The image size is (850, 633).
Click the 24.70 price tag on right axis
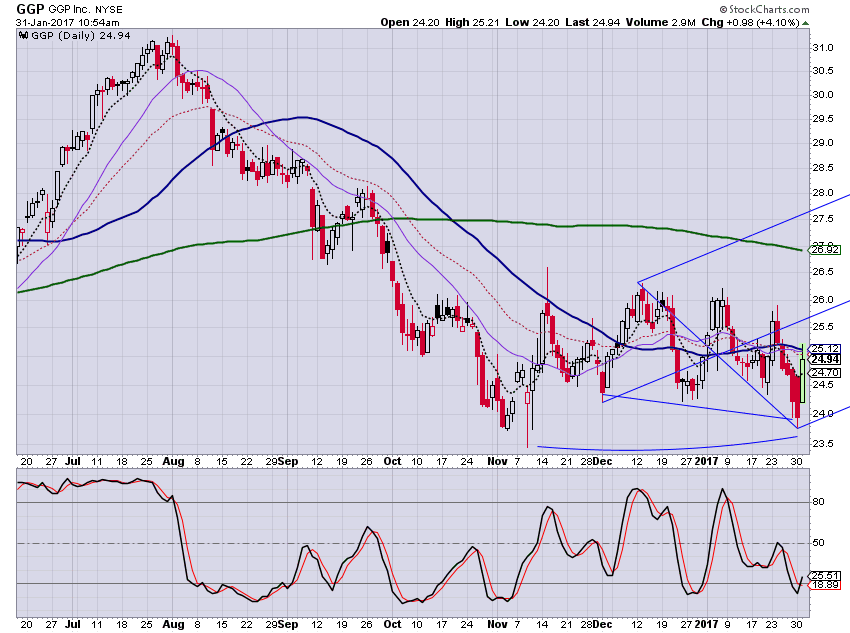click(x=825, y=373)
